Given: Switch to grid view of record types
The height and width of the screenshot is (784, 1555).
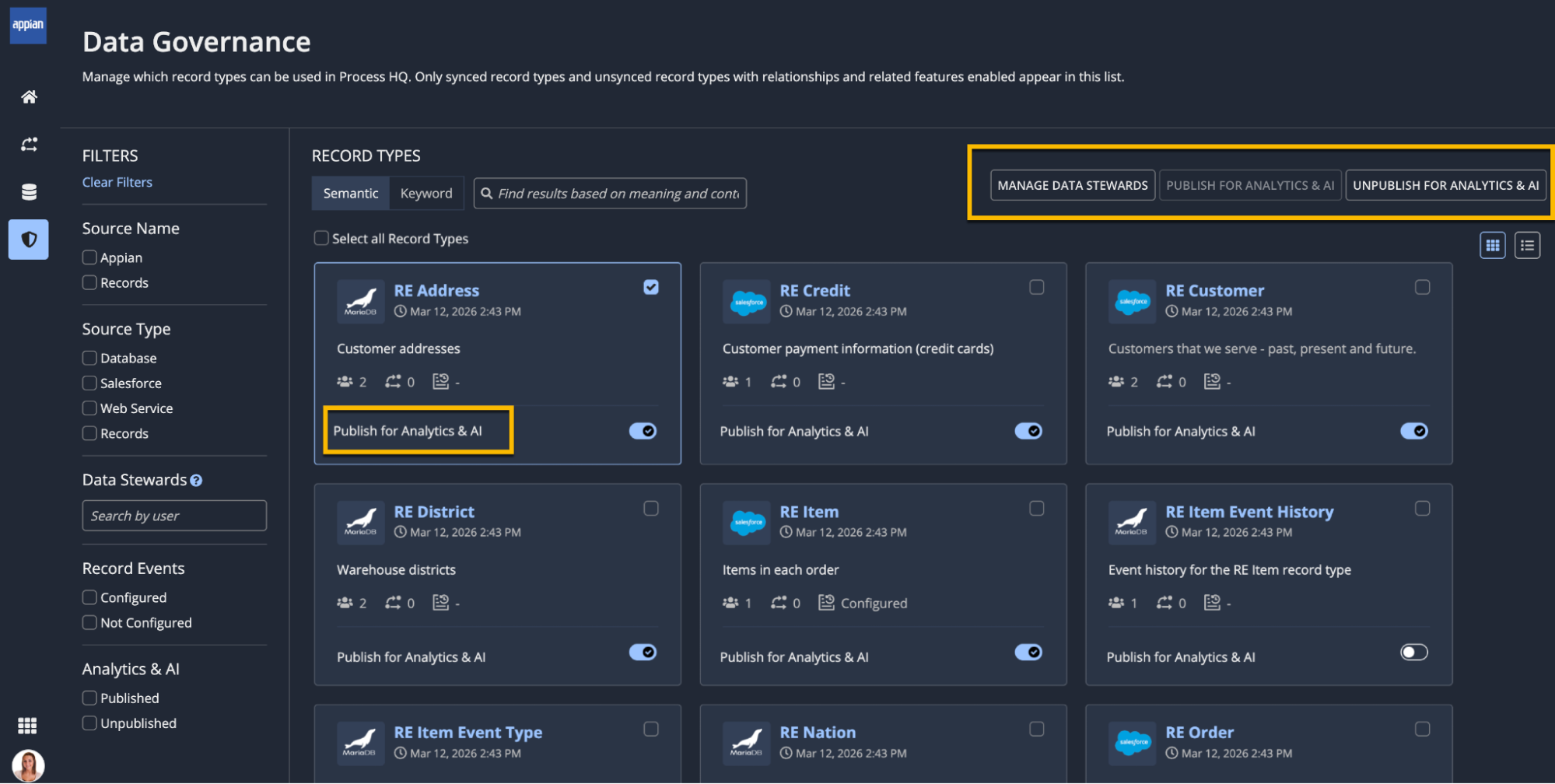Looking at the screenshot, I should 1492,246.
